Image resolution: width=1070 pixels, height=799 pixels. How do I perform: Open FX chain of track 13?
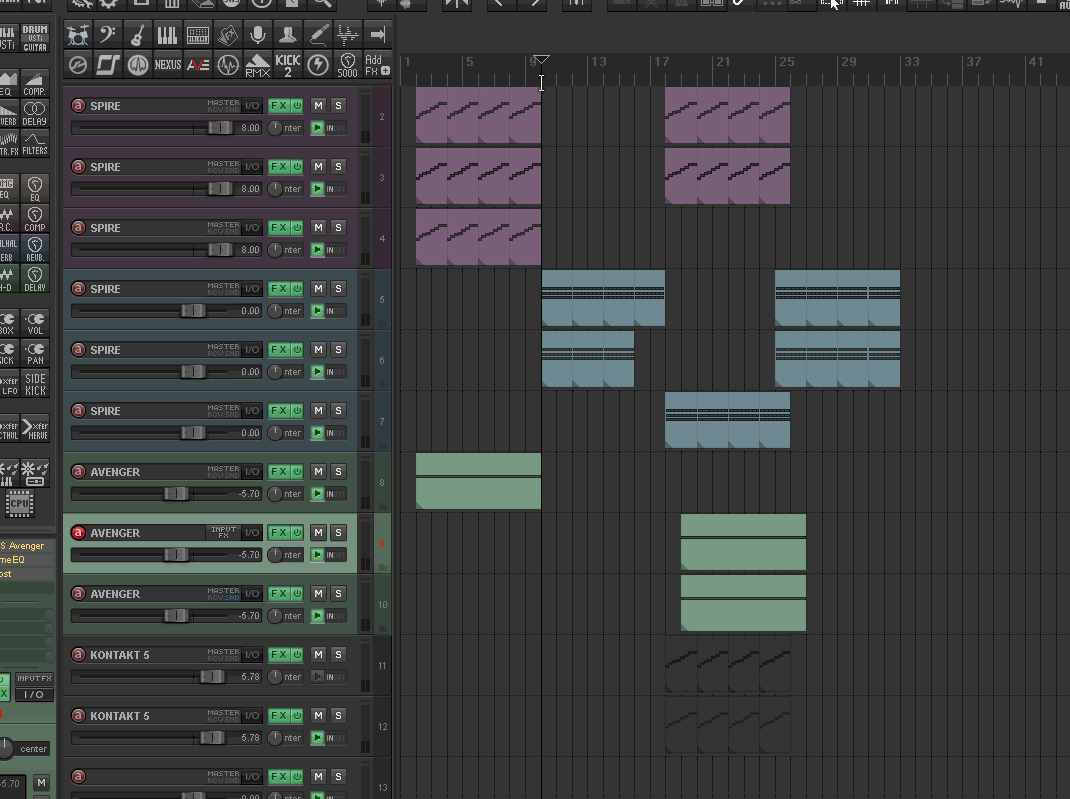[279, 776]
